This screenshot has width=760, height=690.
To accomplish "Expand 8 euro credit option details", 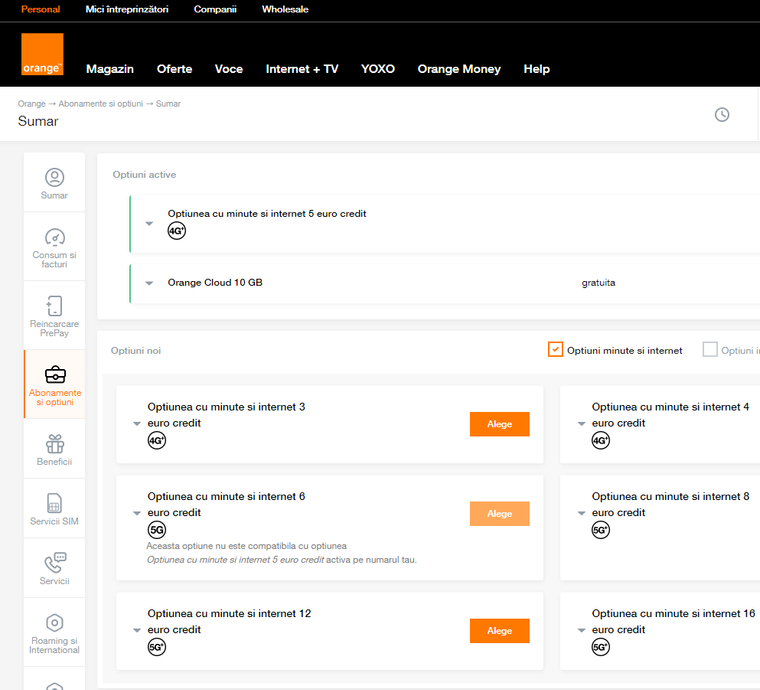I will tap(582, 513).
